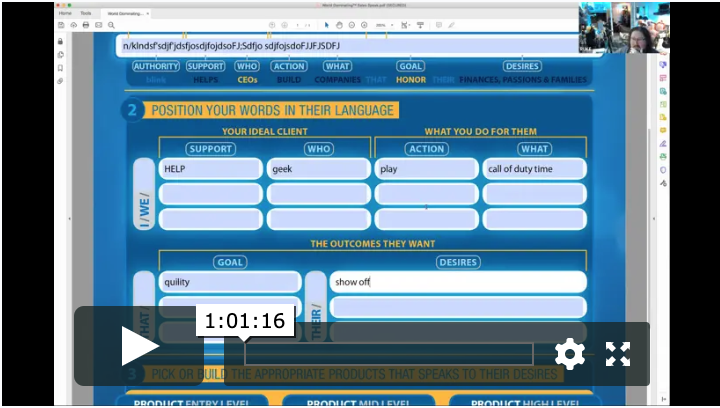720x408 pixels.
Task: Click the lock icon in left sidebar
Action: 61,41
